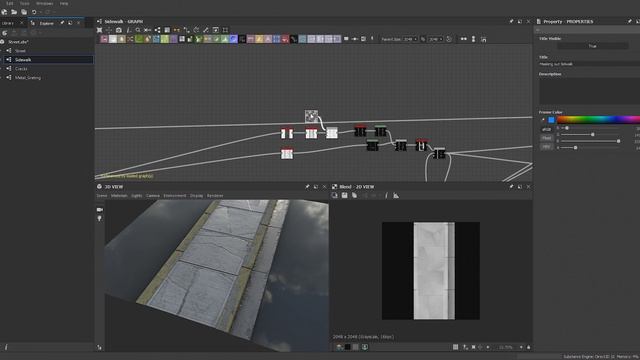Pin the Explorer panel
This screenshot has height=360, width=640.
62,23
